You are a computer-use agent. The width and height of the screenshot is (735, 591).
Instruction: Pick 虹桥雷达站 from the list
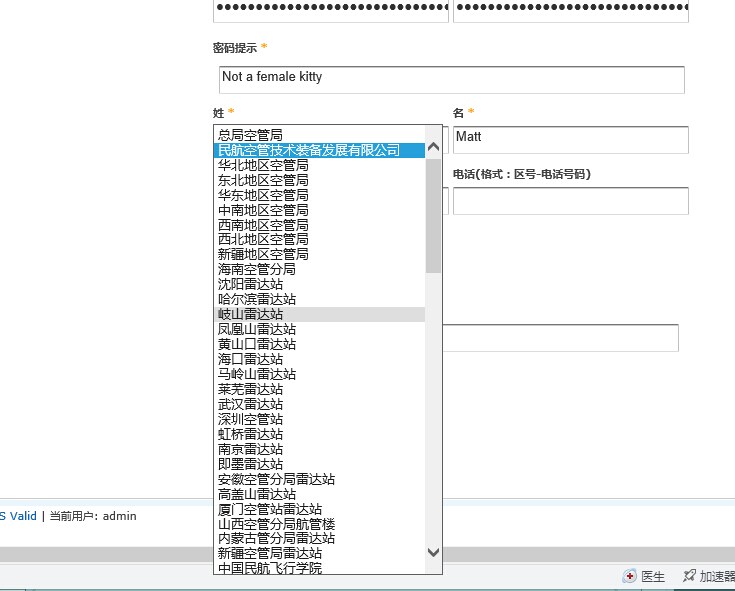tap(319, 434)
